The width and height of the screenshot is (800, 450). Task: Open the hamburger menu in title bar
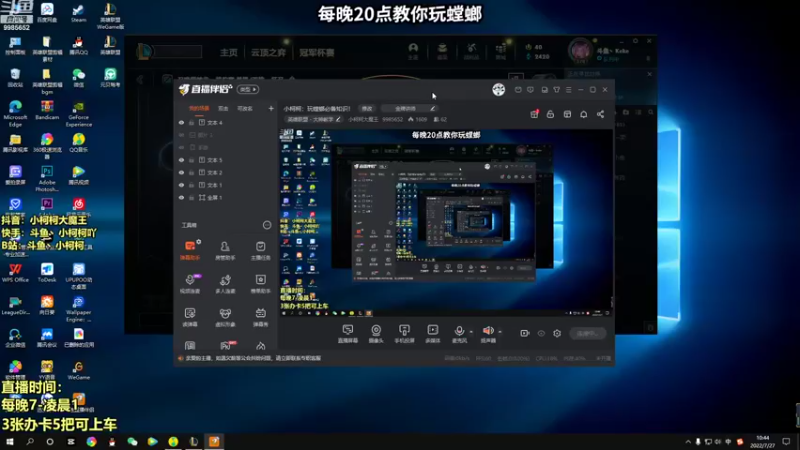click(568, 90)
